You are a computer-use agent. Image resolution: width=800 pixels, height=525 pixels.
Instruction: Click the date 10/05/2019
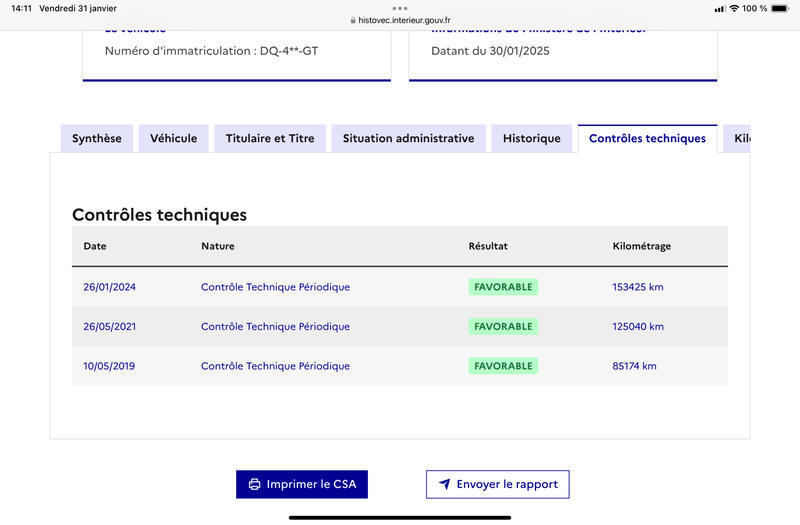(109, 366)
